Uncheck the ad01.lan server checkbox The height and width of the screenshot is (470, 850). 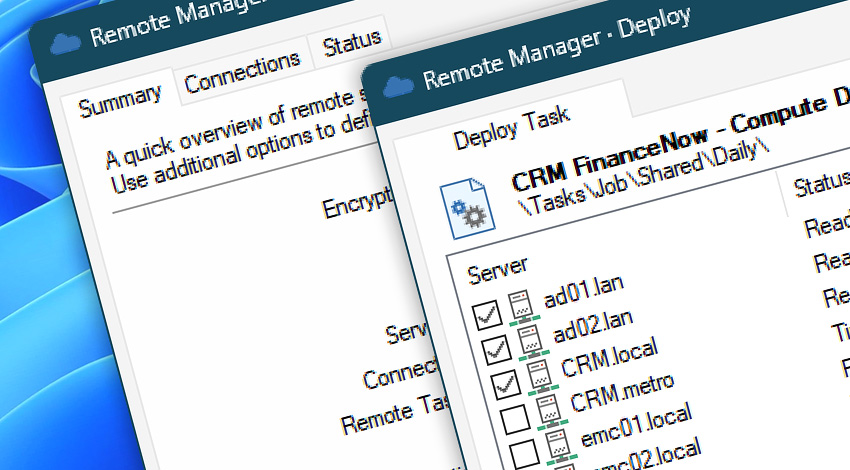click(x=487, y=316)
